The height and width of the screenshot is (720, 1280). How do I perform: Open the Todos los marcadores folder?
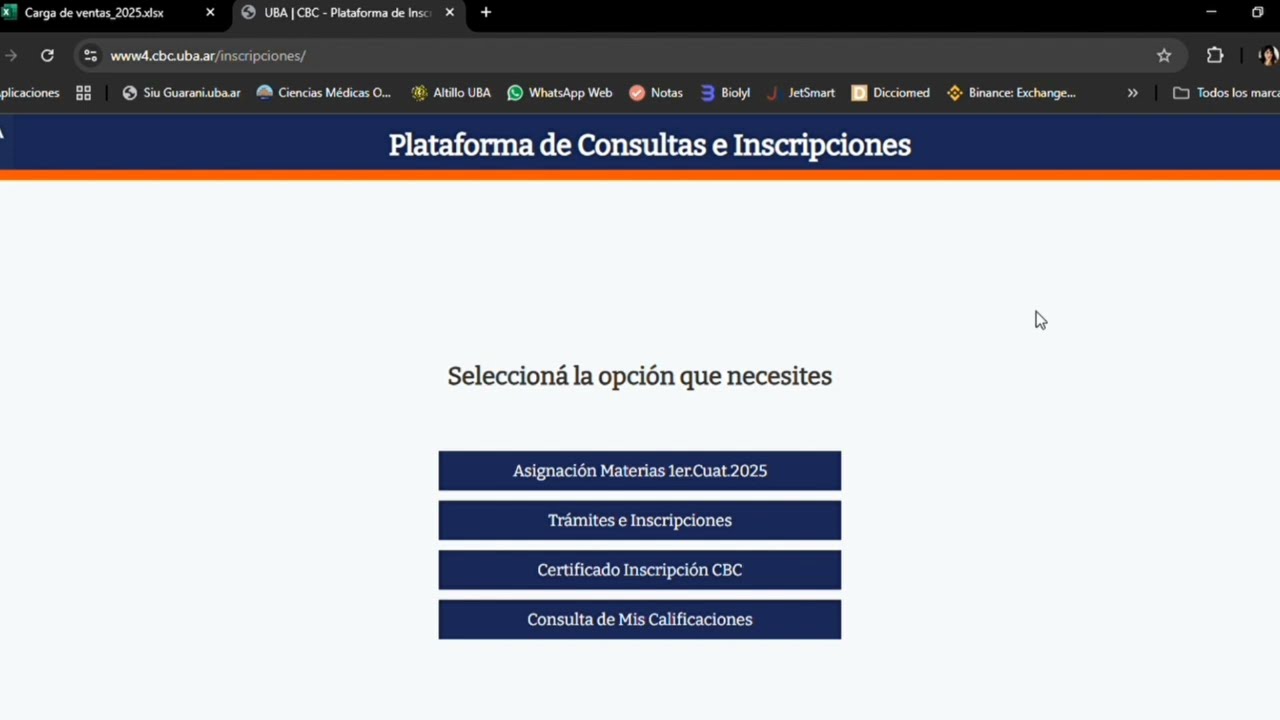(1226, 93)
